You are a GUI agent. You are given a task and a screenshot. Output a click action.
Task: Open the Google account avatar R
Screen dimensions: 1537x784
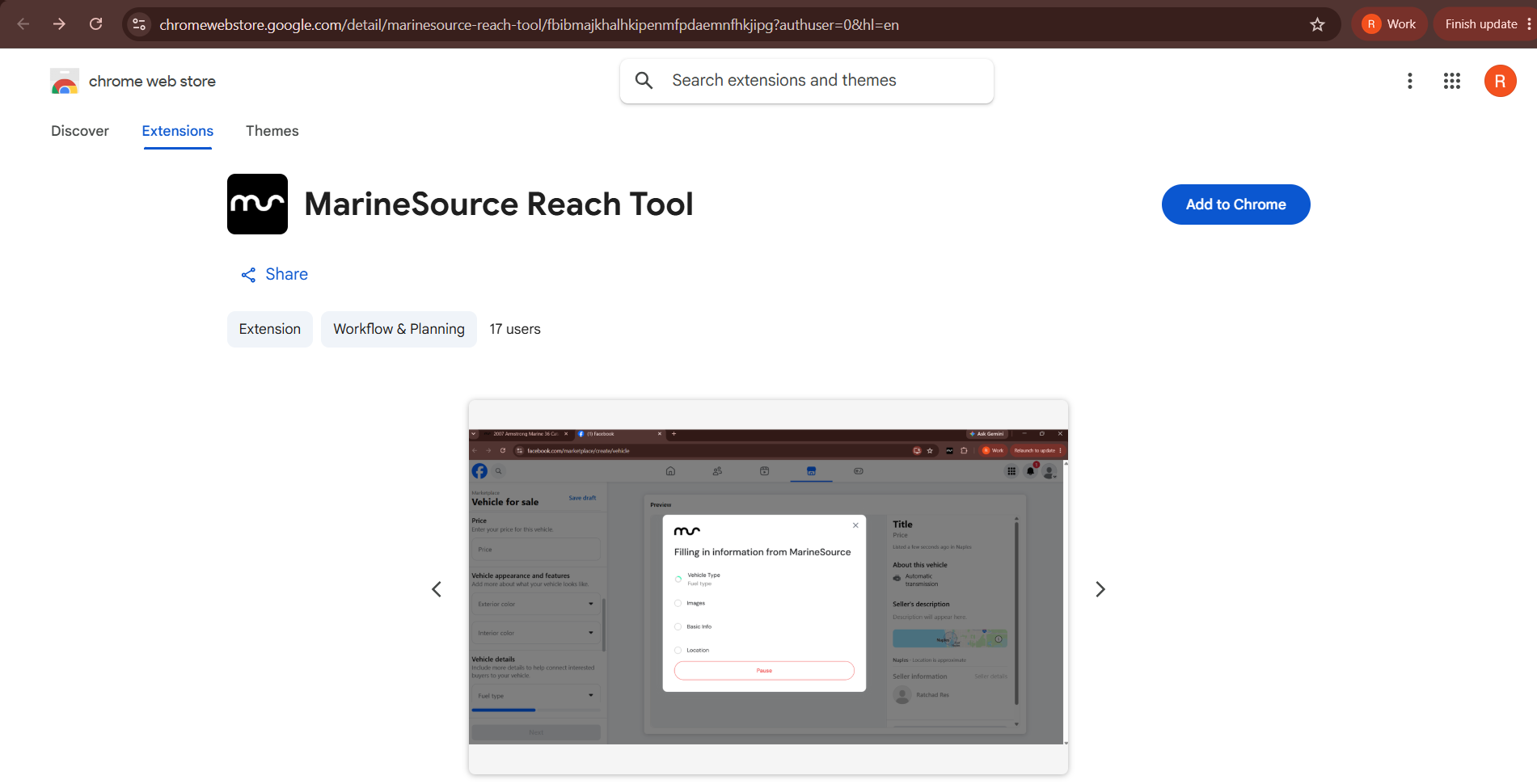coord(1500,81)
